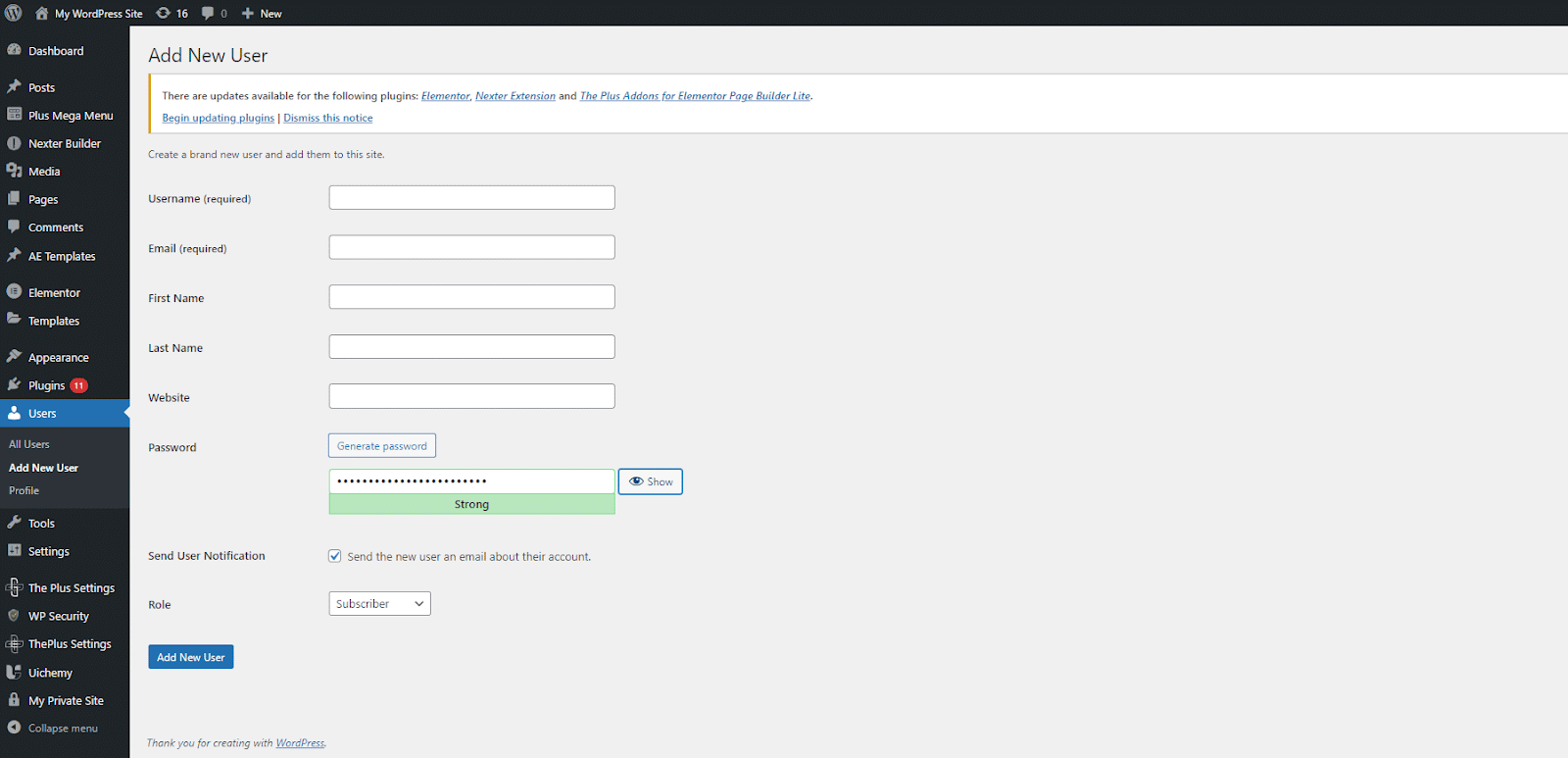Submit the Add New User button
Viewport: 1568px width, 758px height.
[x=191, y=657]
